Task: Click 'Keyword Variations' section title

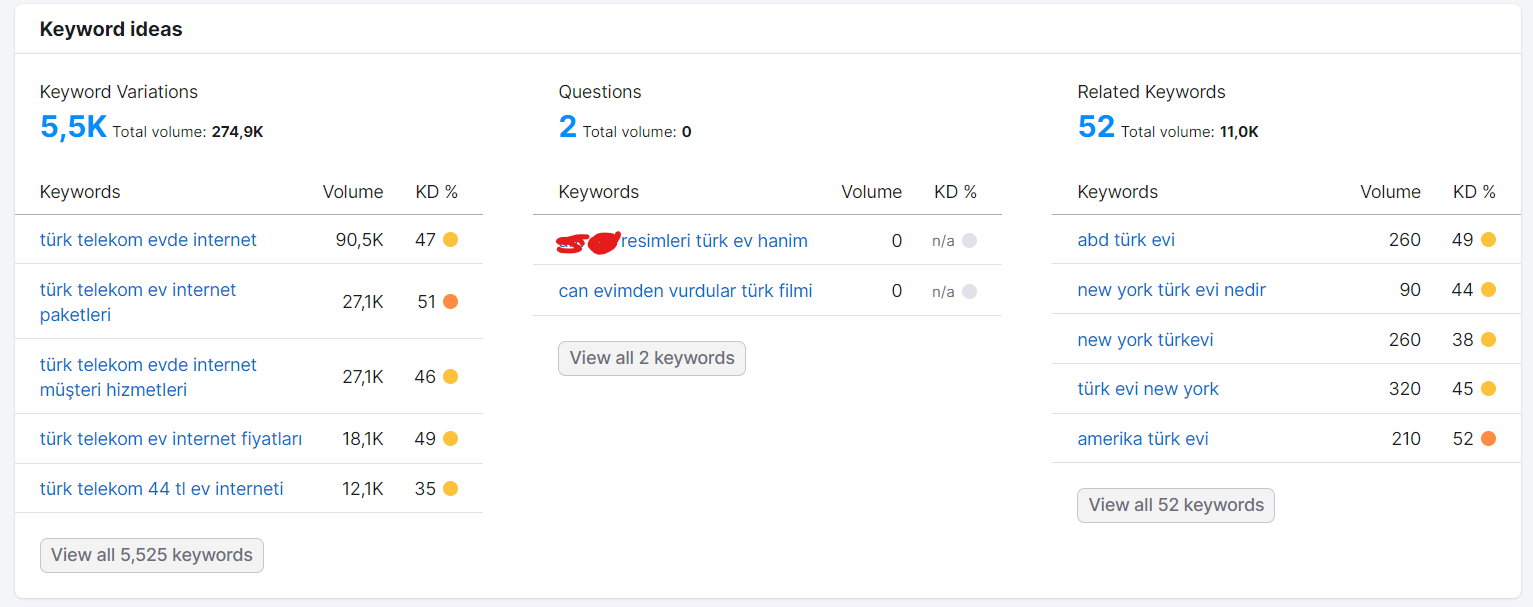Action: [119, 92]
